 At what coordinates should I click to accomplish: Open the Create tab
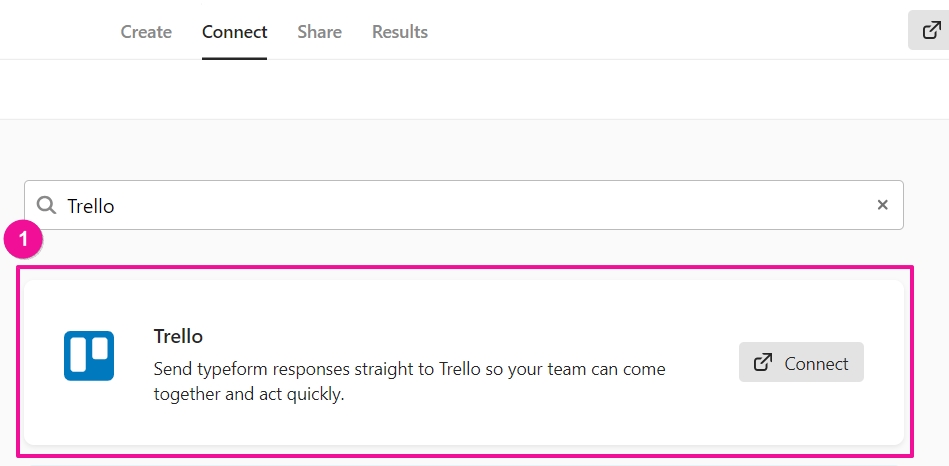pos(146,32)
